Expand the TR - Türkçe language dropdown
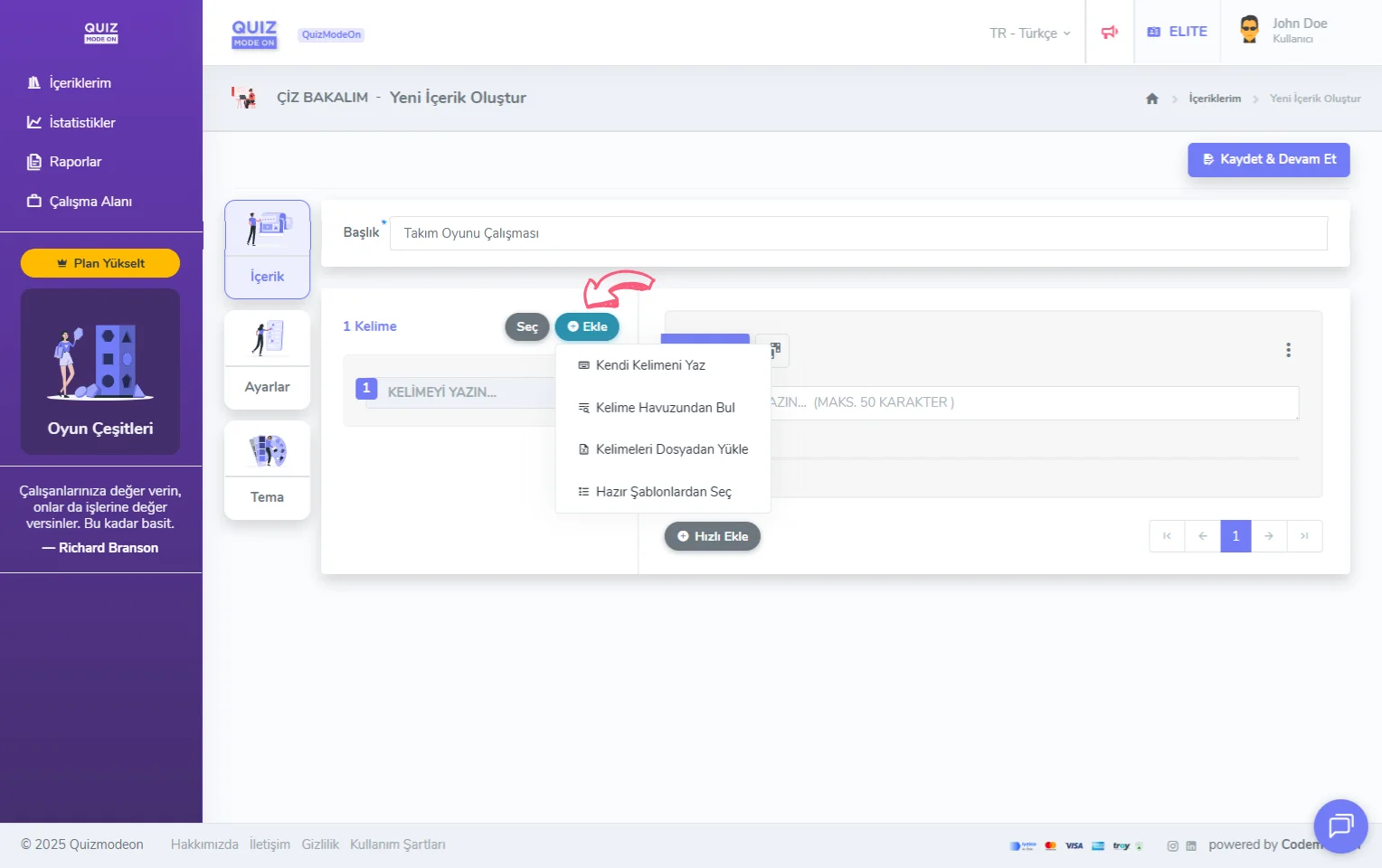 click(1029, 33)
